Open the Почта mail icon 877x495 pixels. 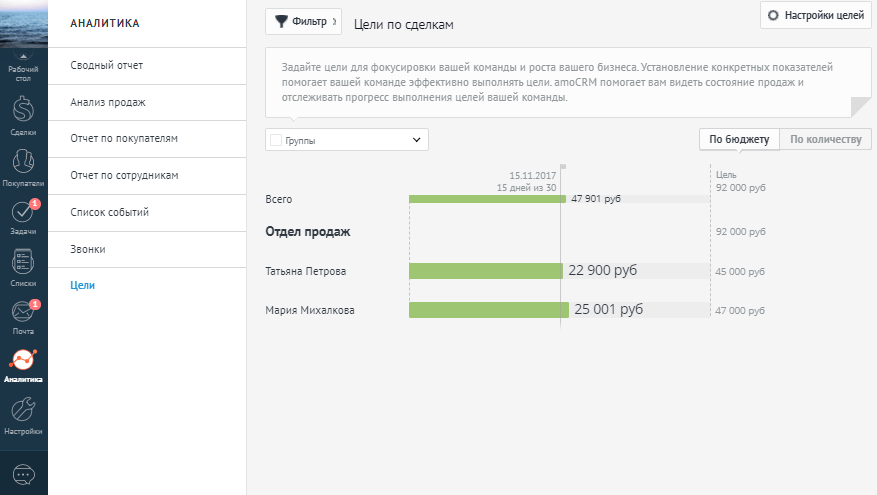[x=23, y=312]
